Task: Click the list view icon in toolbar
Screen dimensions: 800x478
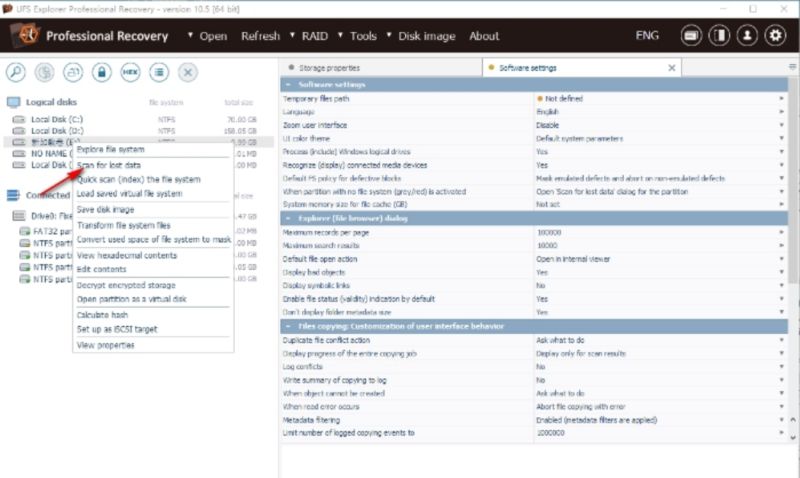Action: tap(159, 72)
